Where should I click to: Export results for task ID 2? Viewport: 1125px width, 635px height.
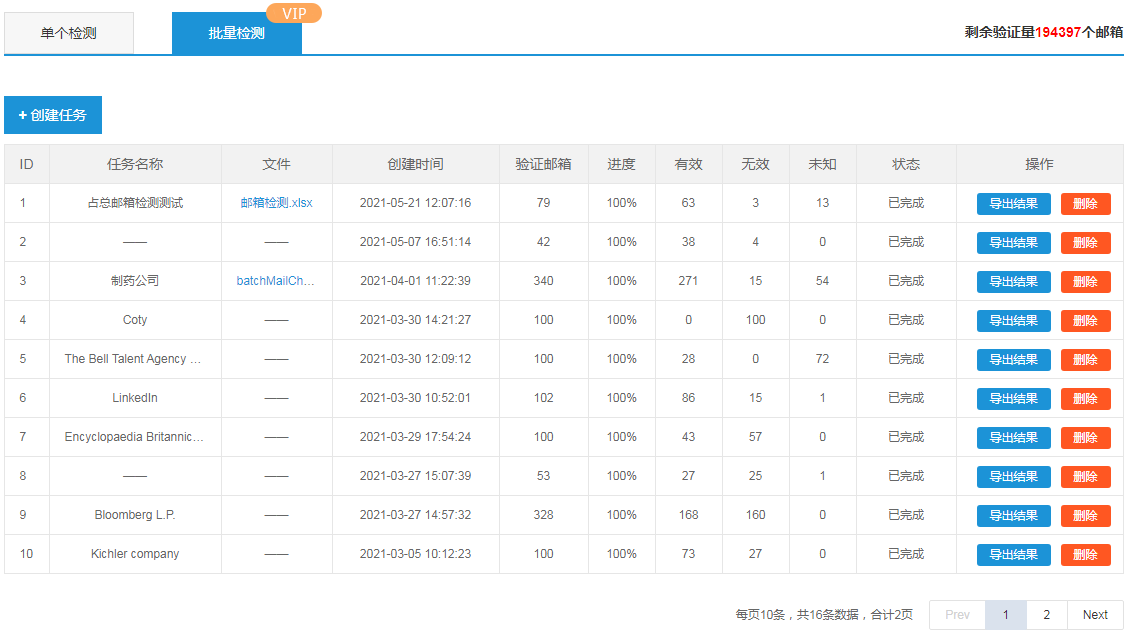(x=1013, y=243)
